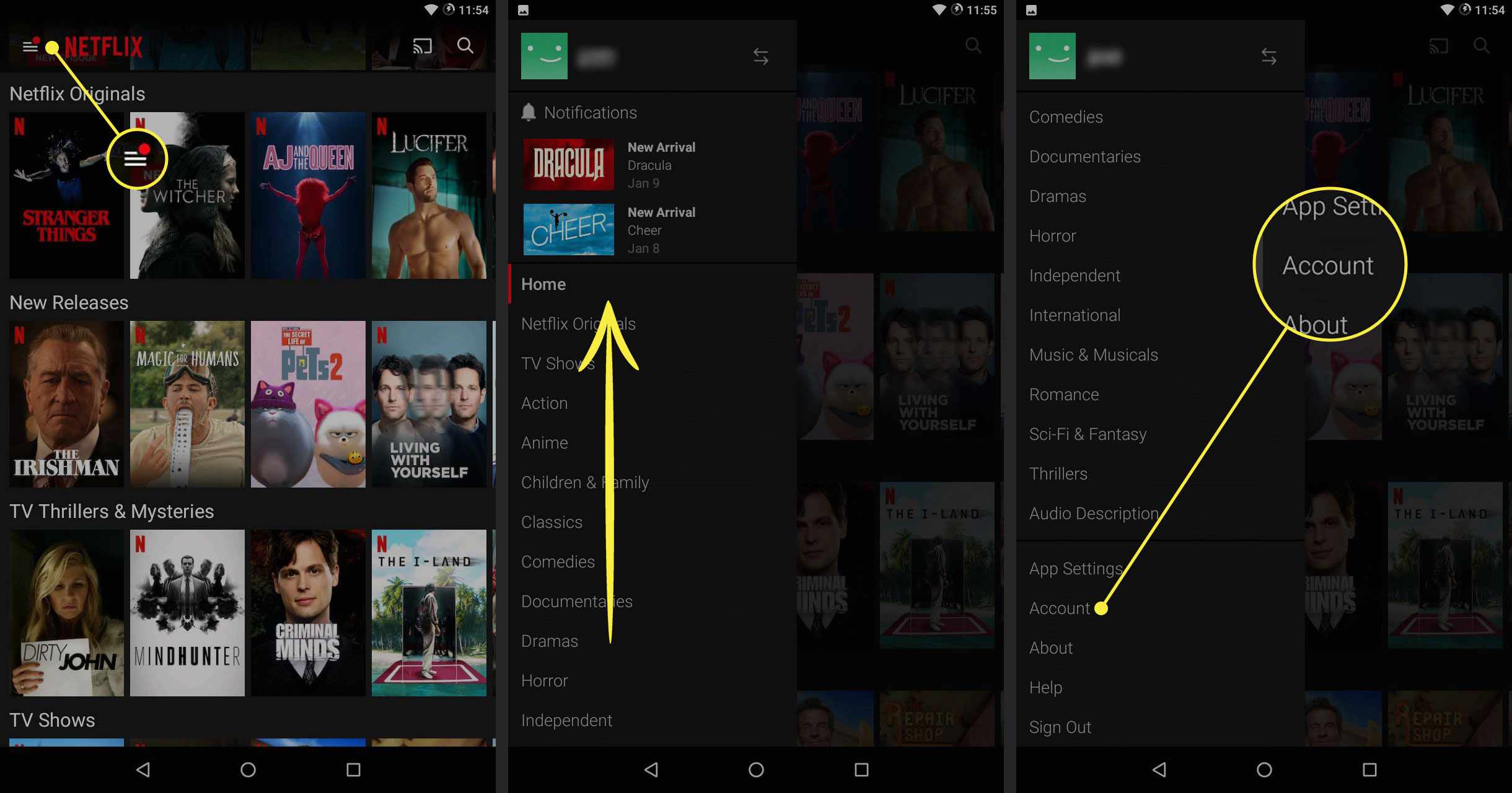Tap home circle in right screen nav bar
Image resolution: width=1512 pixels, height=793 pixels.
(x=1264, y=769)
